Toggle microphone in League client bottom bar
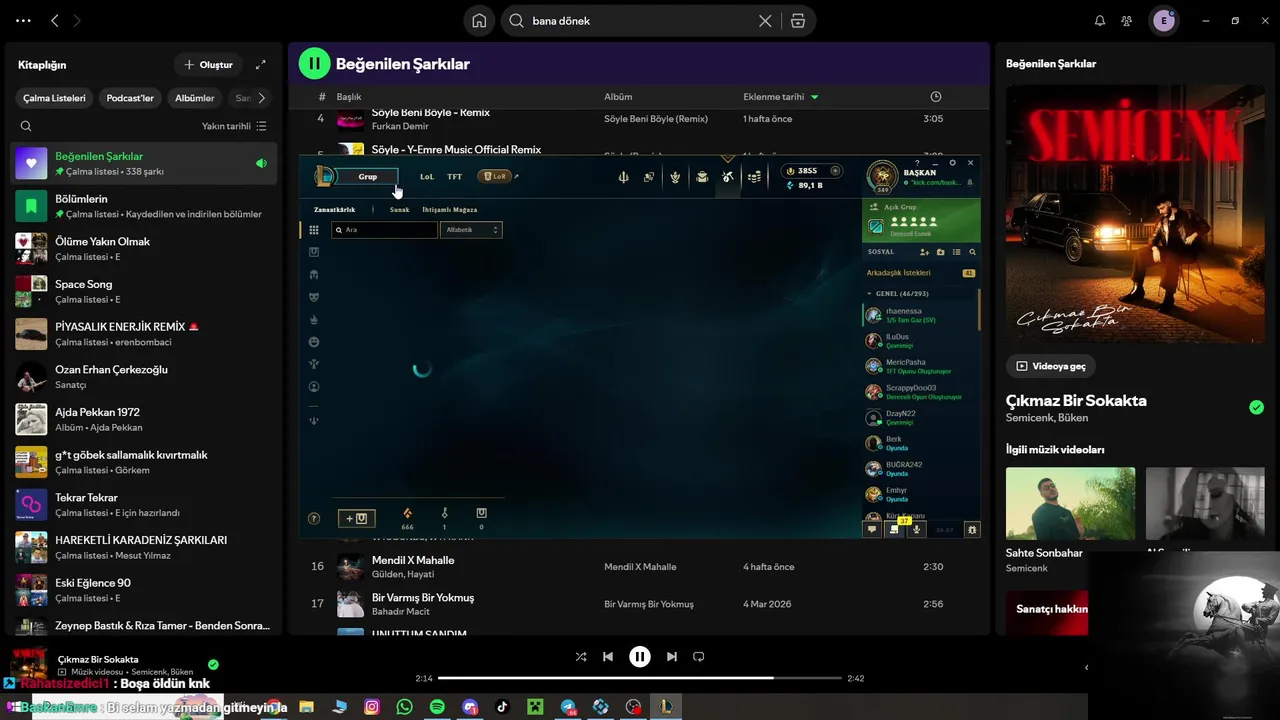 point(917,529)
